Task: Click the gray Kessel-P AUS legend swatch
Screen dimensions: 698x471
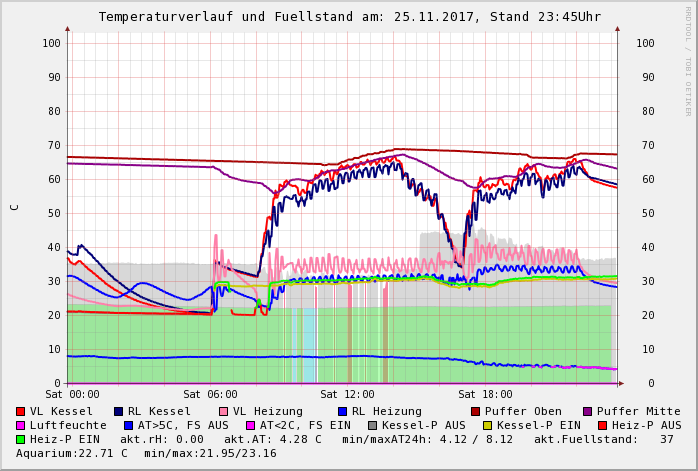Action: 372,426
